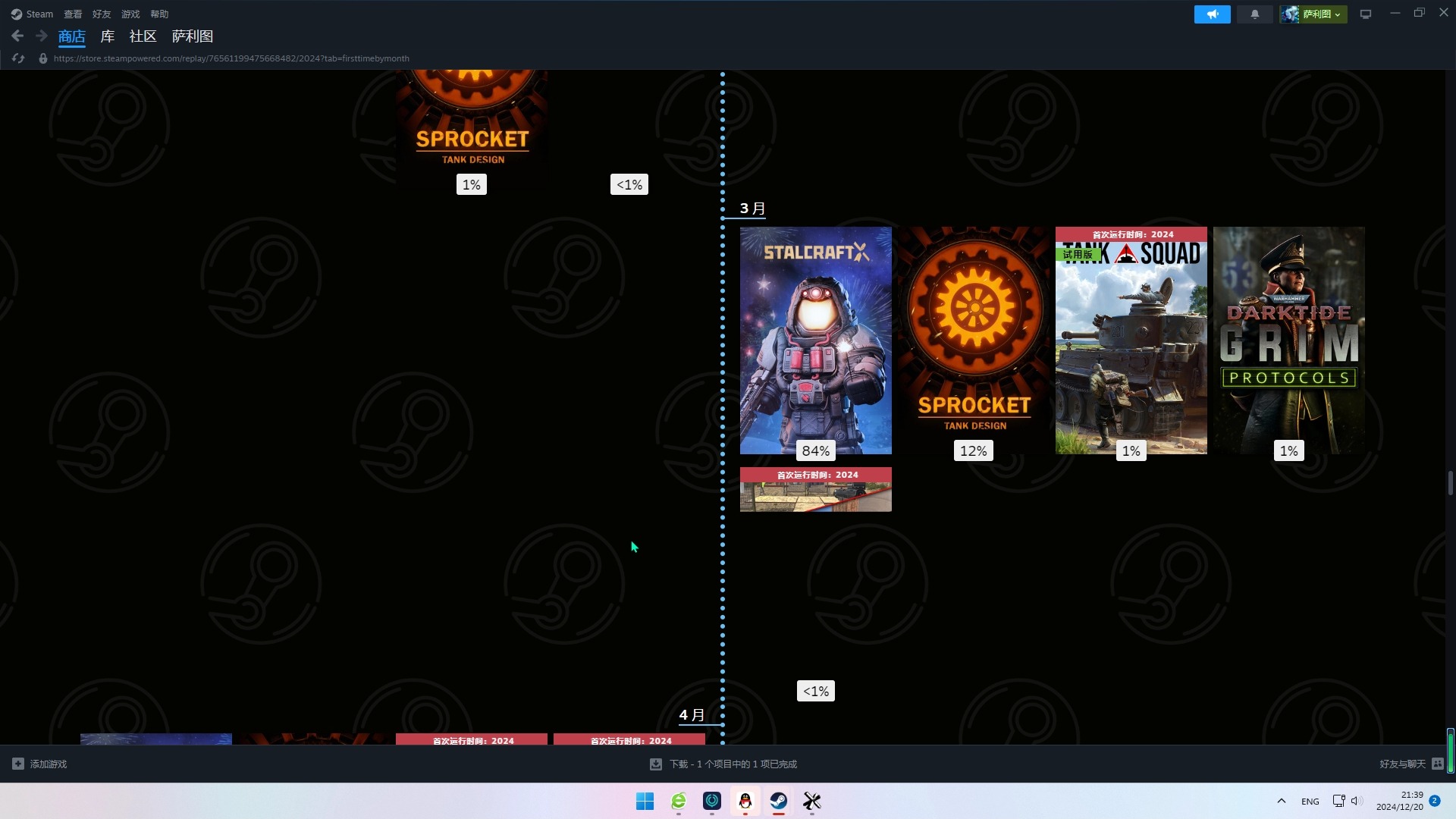Open the 帮助 menu
The height and width of the screenshot is (819, 1456).
coord(159,14)
